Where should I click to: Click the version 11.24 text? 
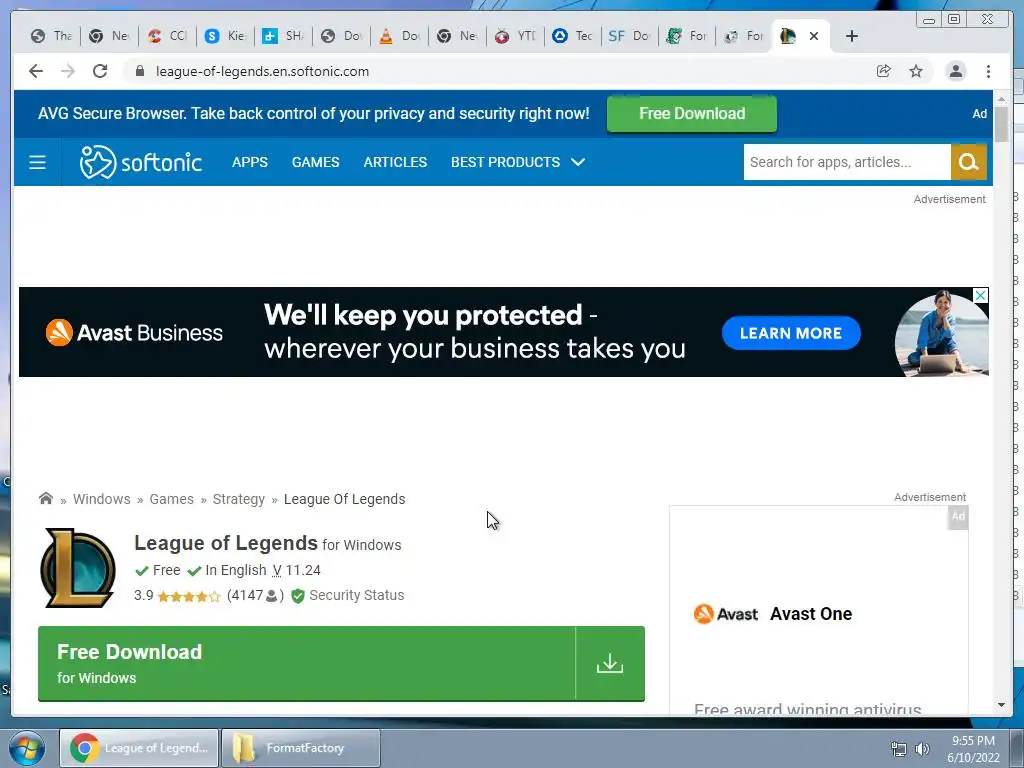pyautogui.click(x=296, y=570)
